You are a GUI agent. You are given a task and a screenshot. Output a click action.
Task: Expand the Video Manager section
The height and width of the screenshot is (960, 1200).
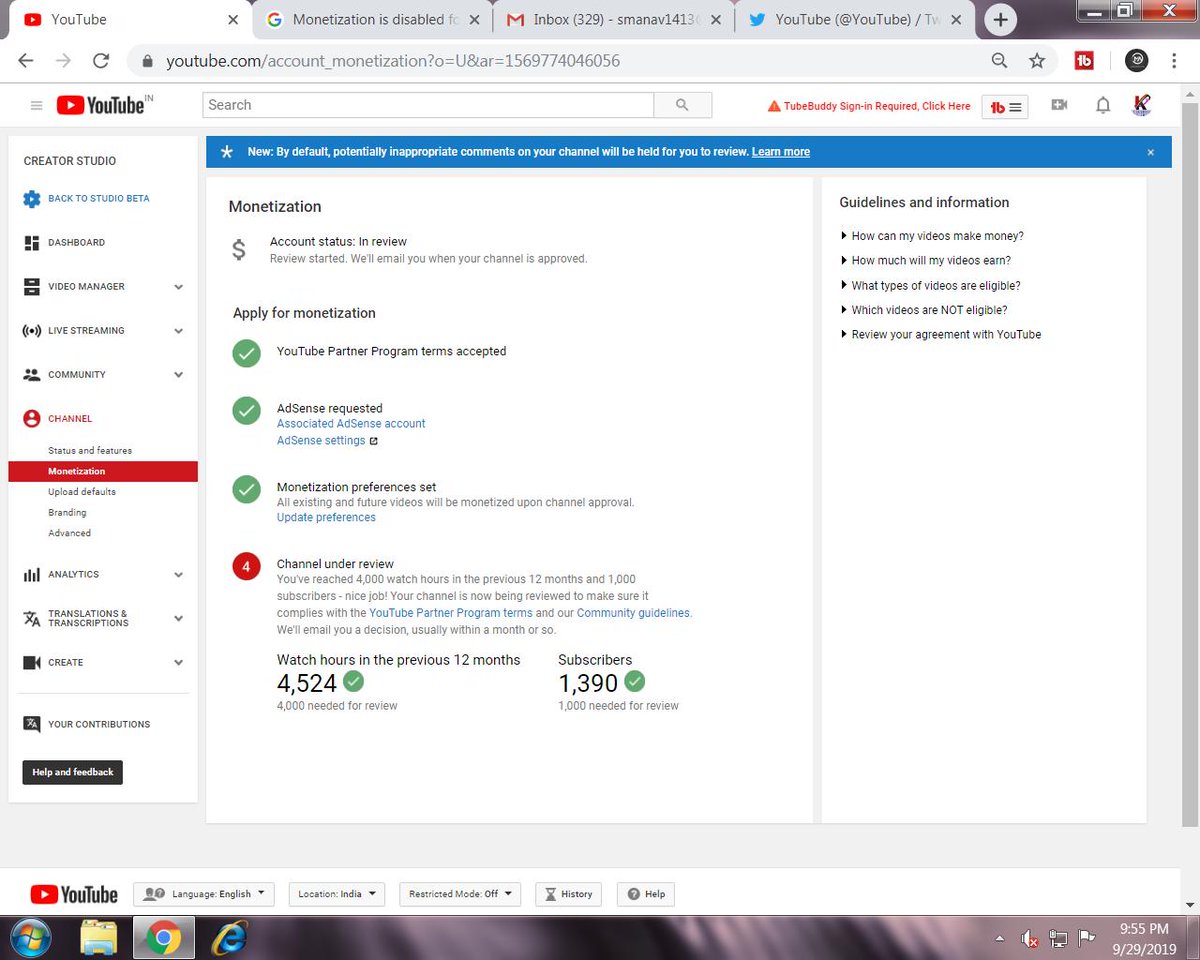pos(178,287)
